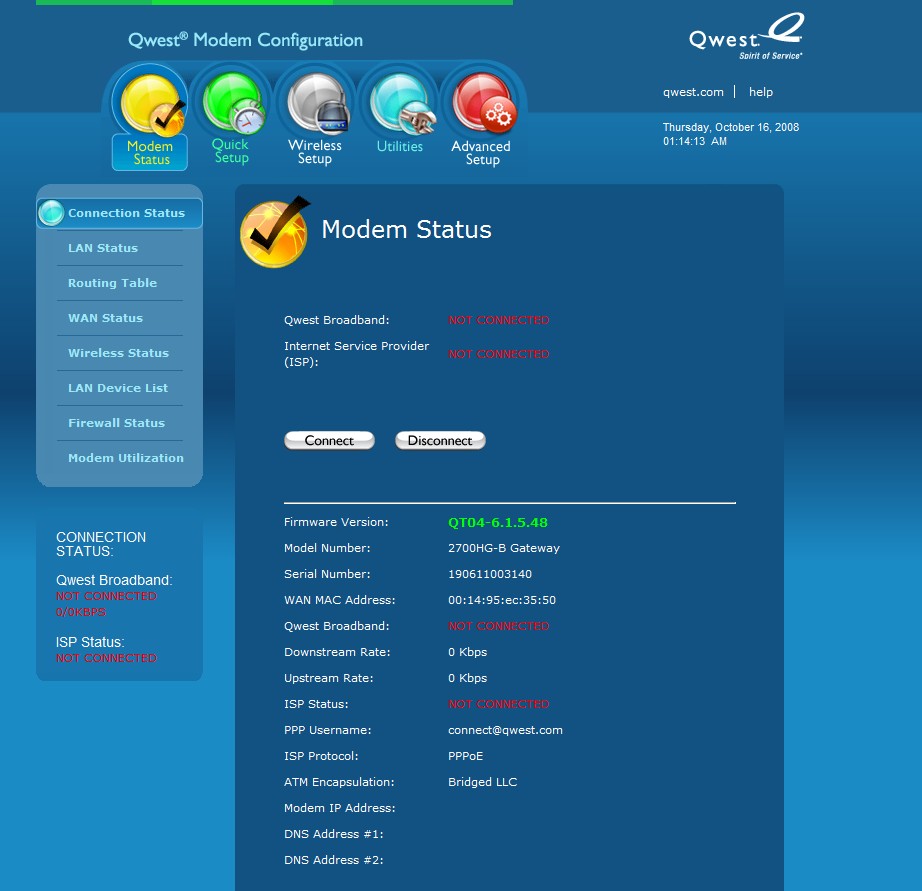Click the Serial Number label
The width and height of the screenshot is (922, 891).
(x=327, y=574)
